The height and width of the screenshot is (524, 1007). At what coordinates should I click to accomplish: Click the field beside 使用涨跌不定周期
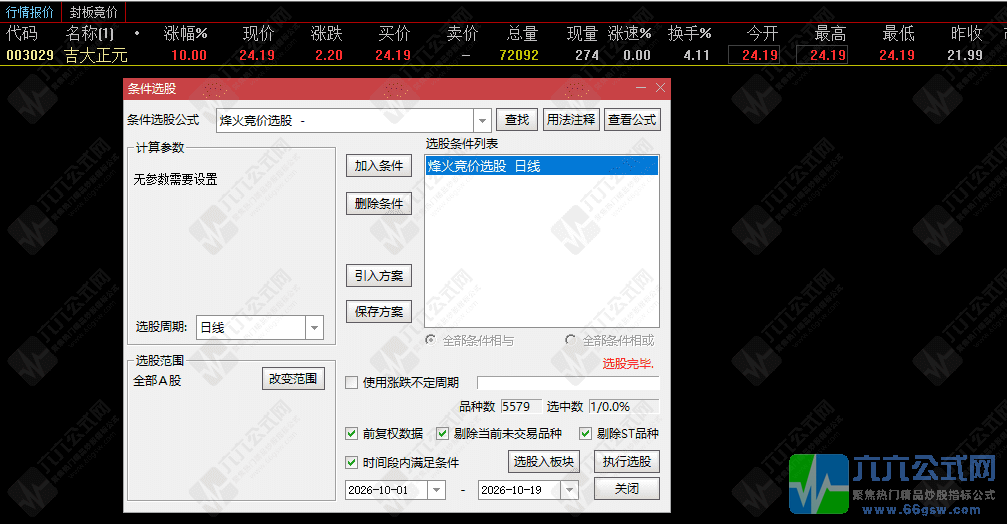point(568,383)
